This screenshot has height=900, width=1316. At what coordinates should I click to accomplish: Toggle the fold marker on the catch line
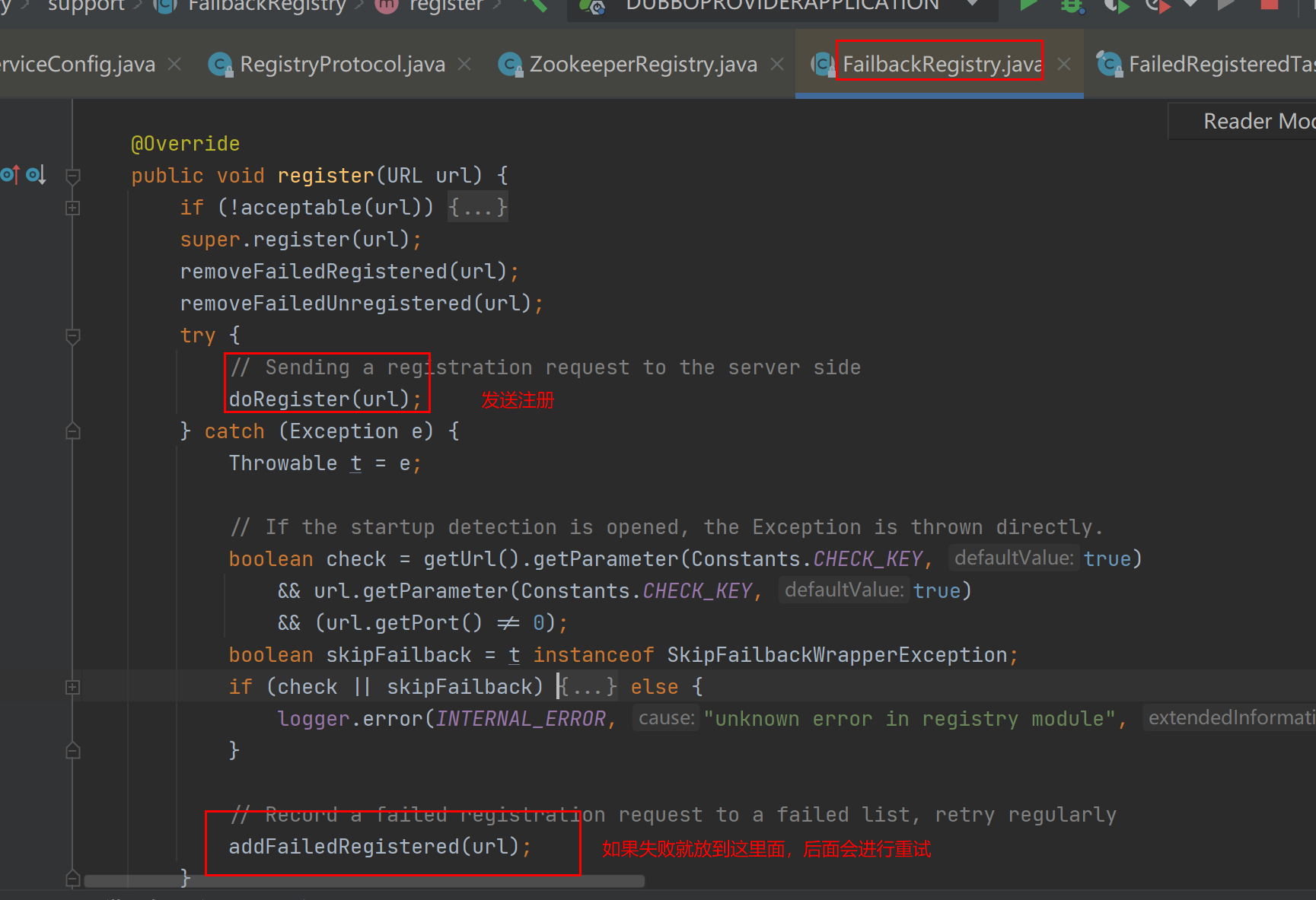coord(73,431)
